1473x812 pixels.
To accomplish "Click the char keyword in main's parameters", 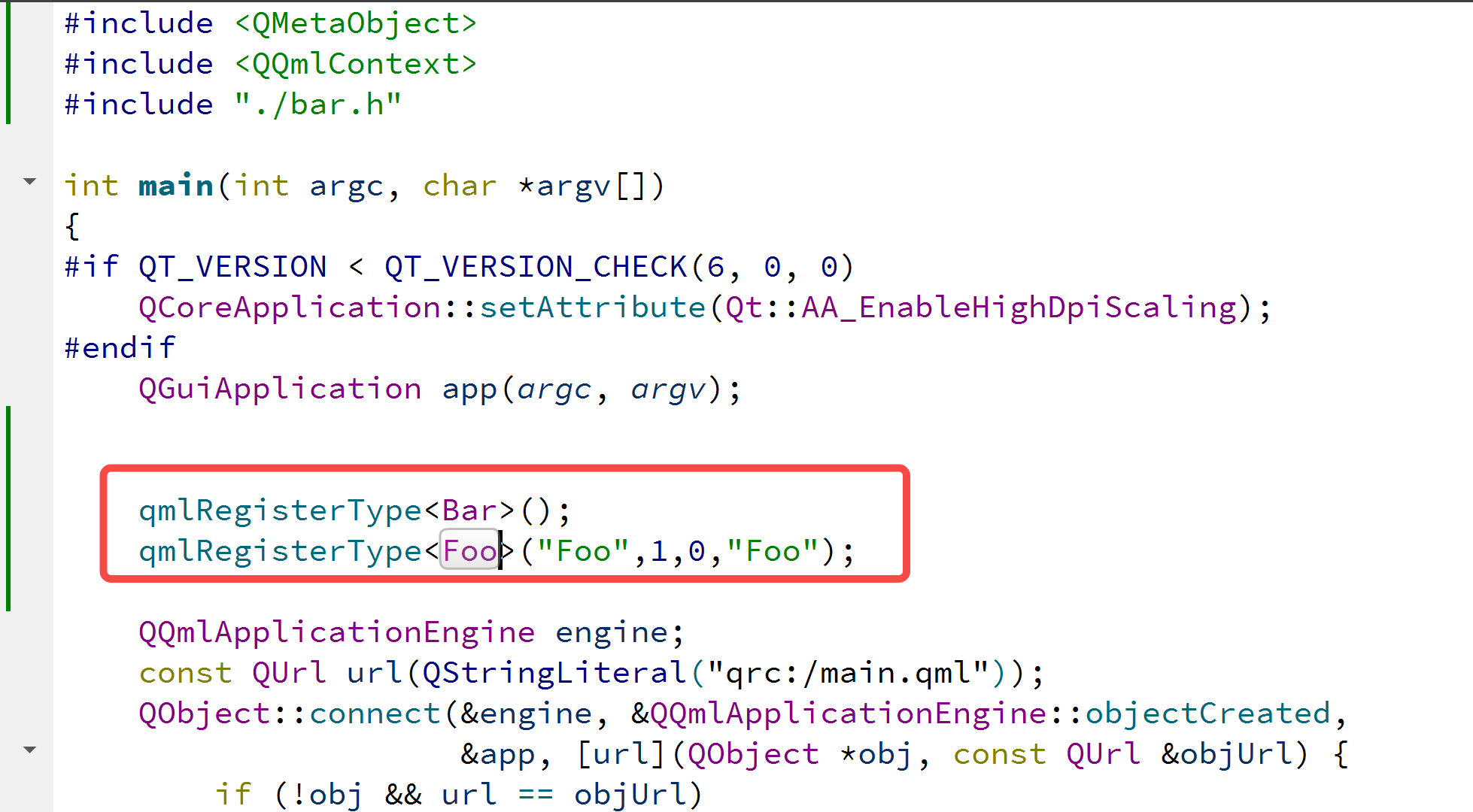I will pos(460,186).
